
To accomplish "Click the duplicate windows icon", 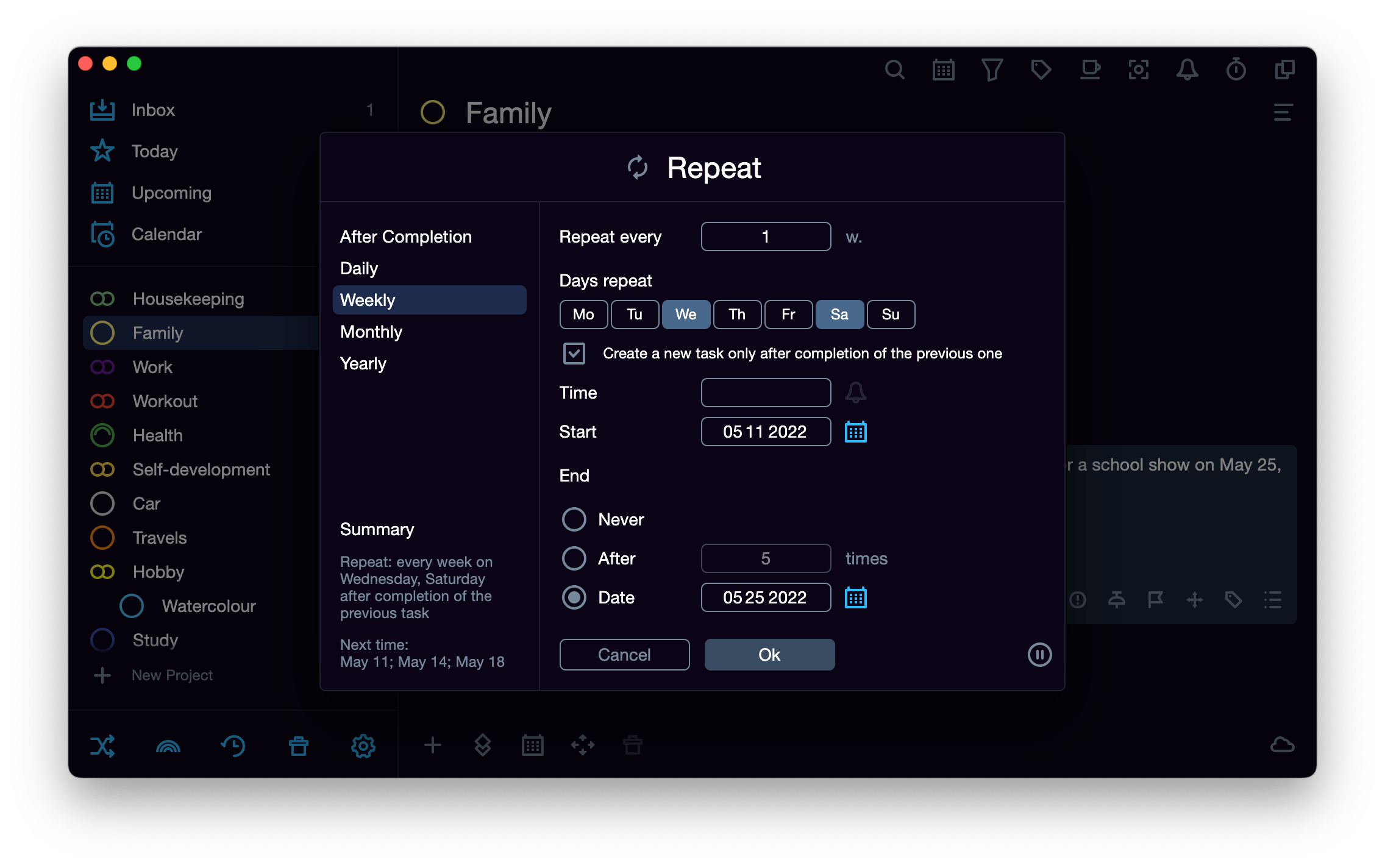I will click(x=1284, y=70).
